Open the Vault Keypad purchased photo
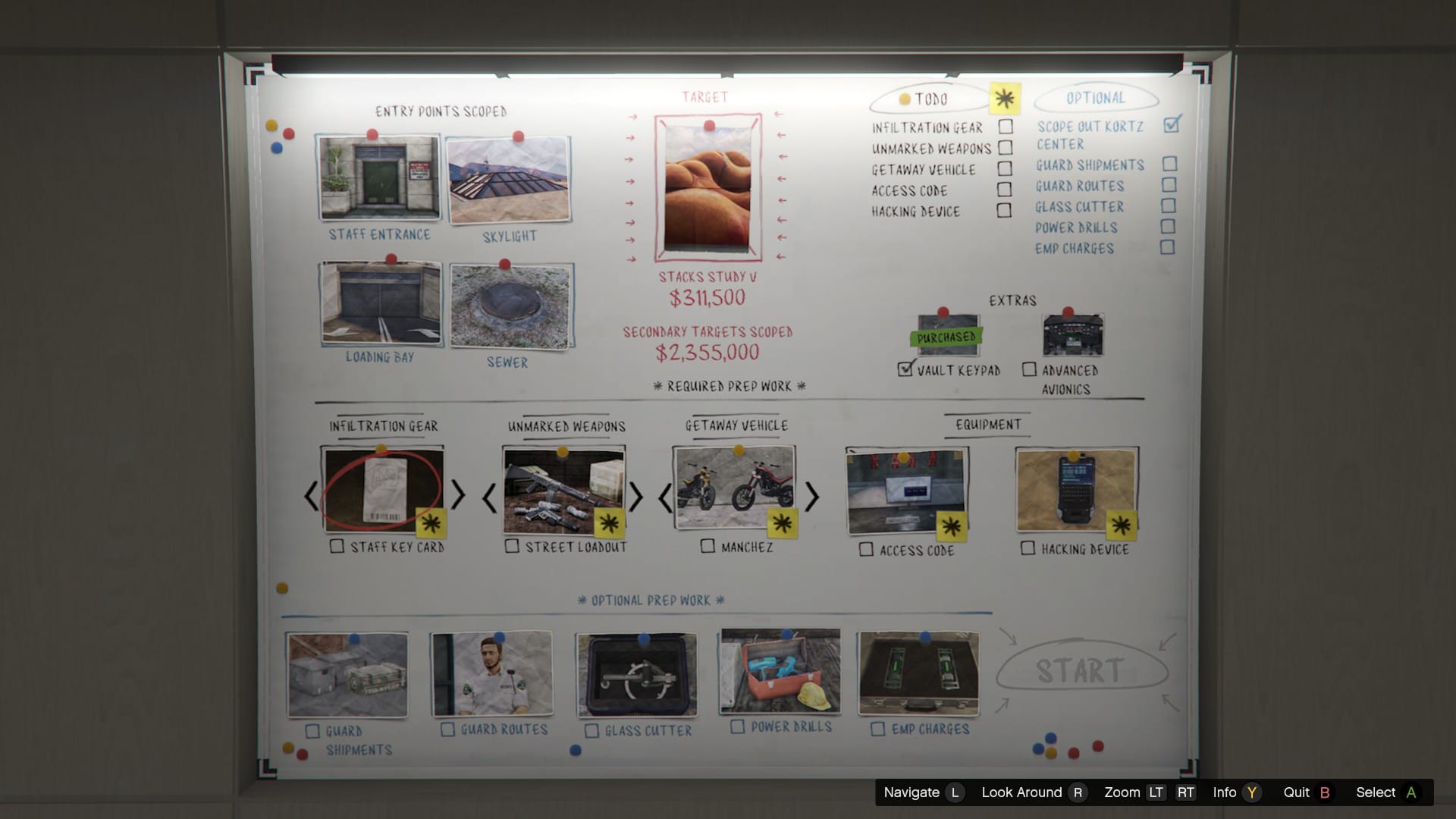 (x=948, y=334)
